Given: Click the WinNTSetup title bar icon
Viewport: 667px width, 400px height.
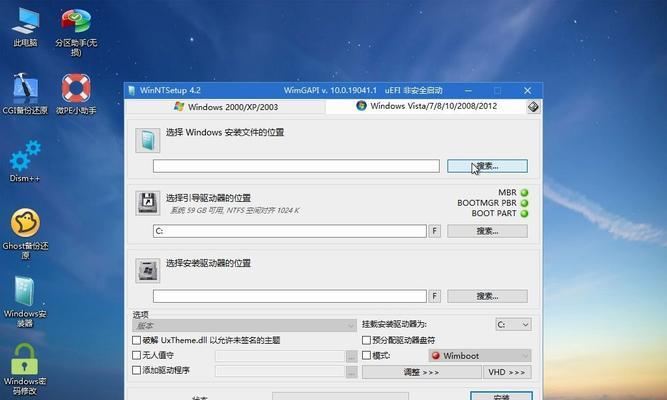Looking at the screenshot, I should 131,91.
